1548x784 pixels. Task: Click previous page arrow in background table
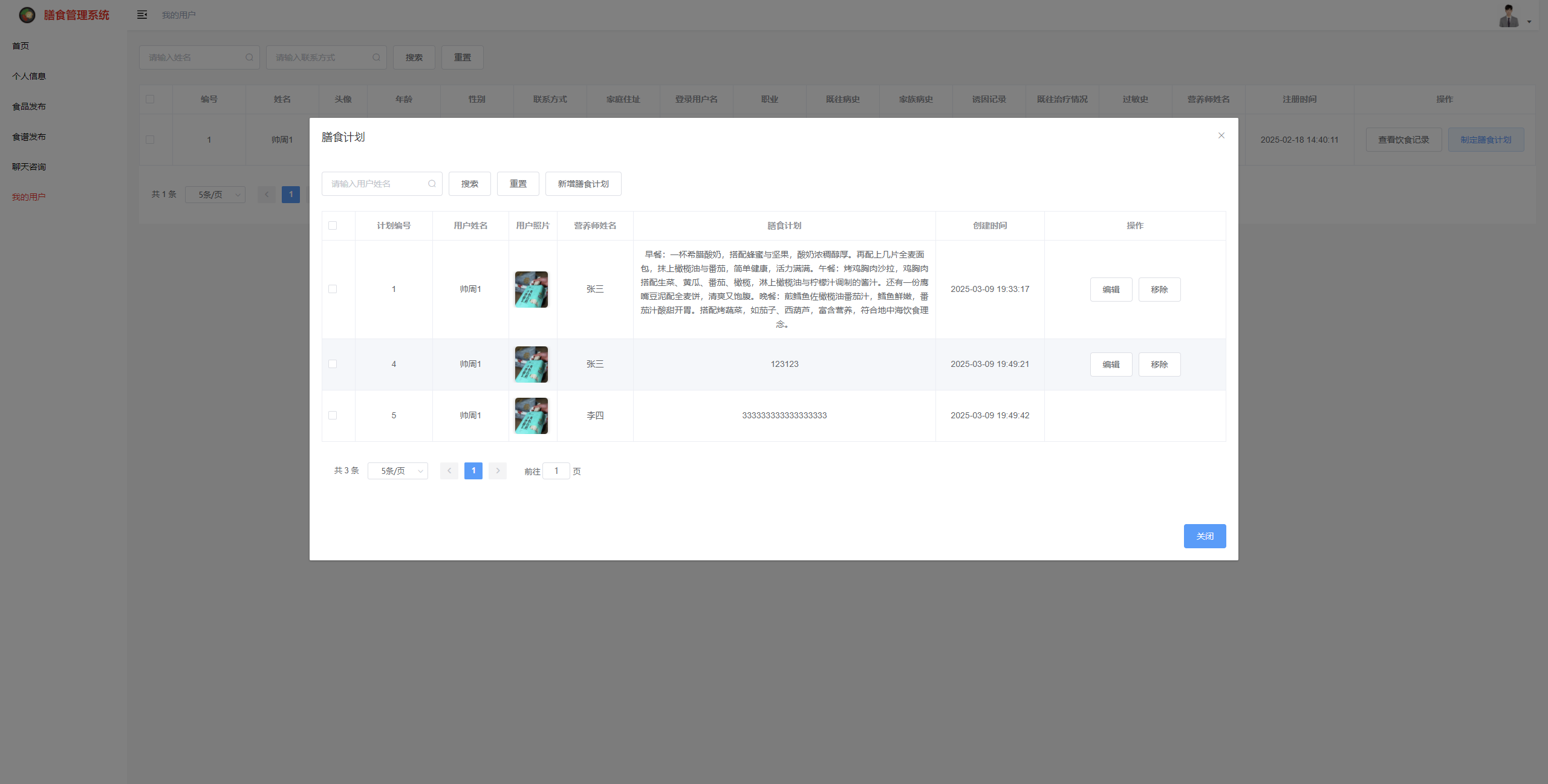coord(267,195)
